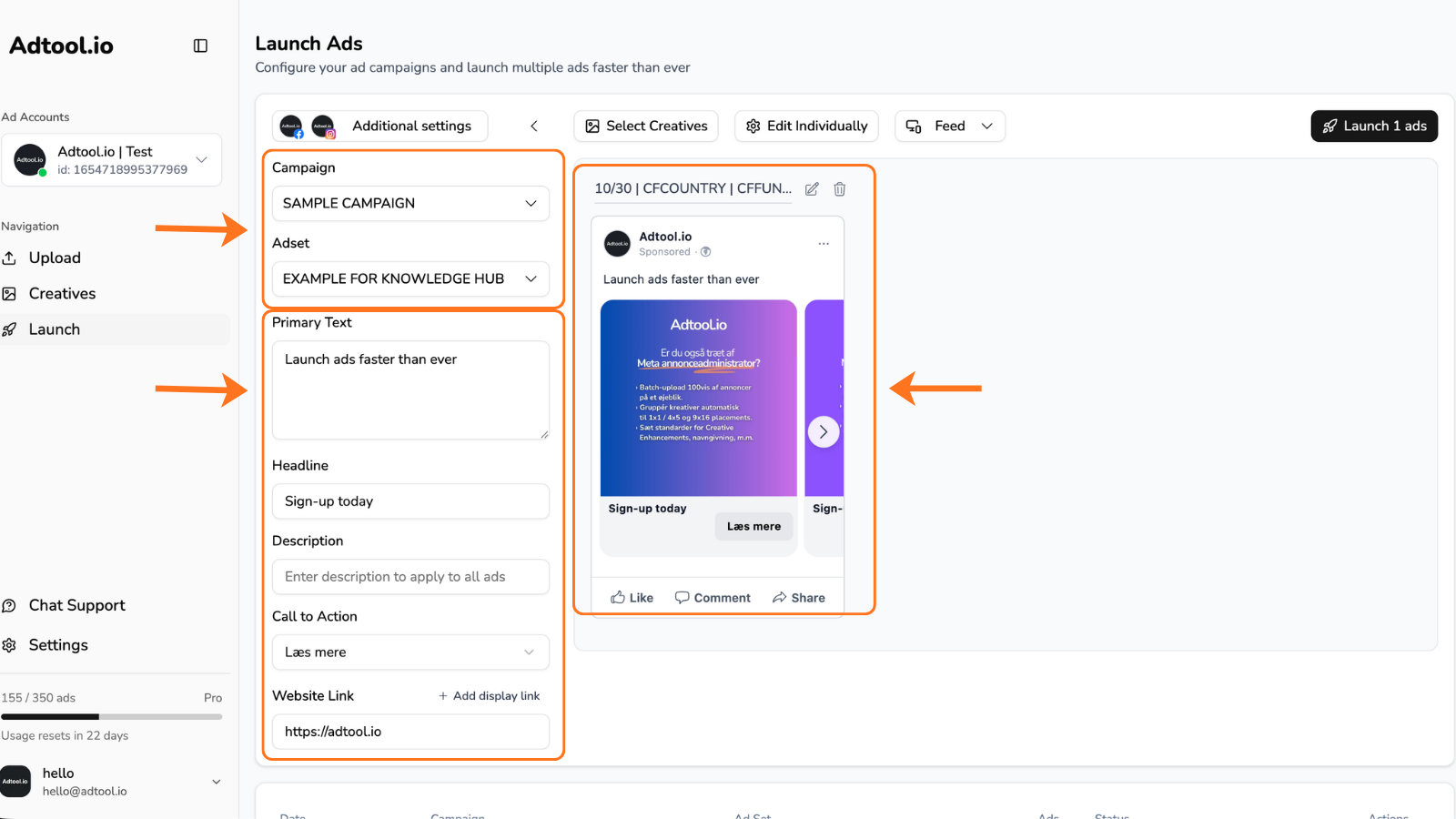The width and height of the screenshot is (1456, 819).
Task: Click the Instagram account avatar icon
Action: click(x=323, y=126)
